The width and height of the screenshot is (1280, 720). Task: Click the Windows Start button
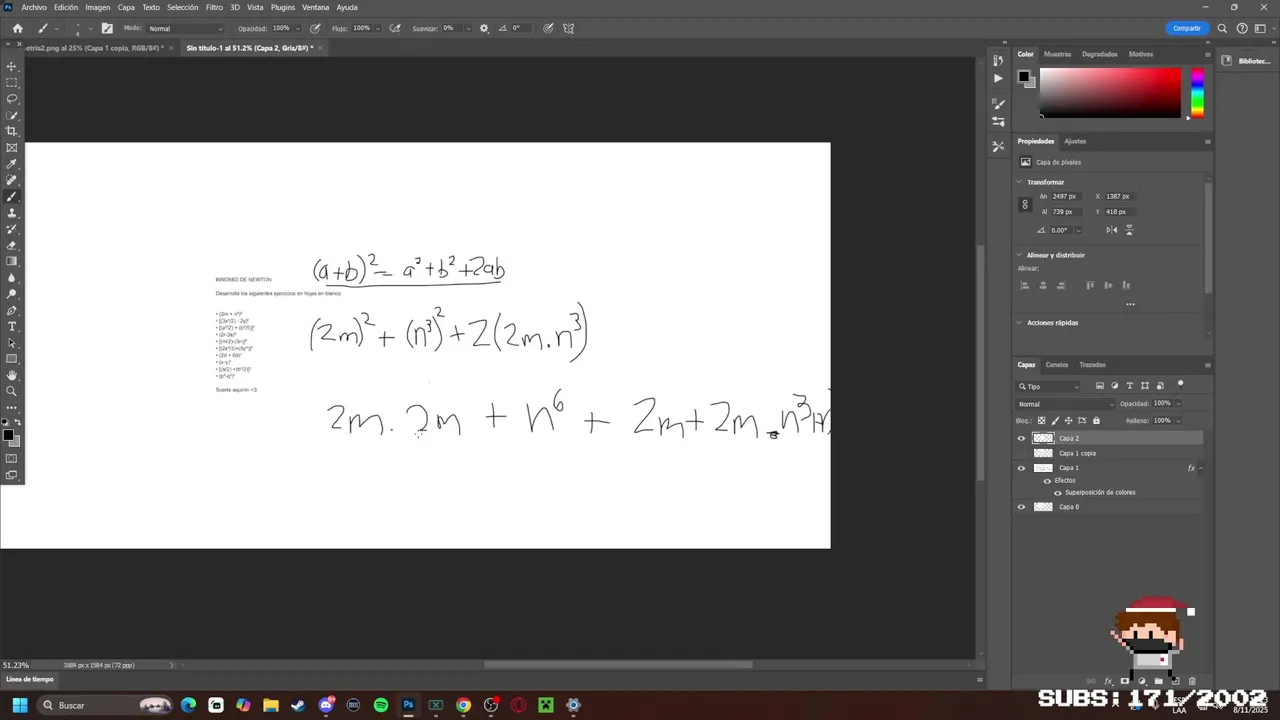click(19, 705)
